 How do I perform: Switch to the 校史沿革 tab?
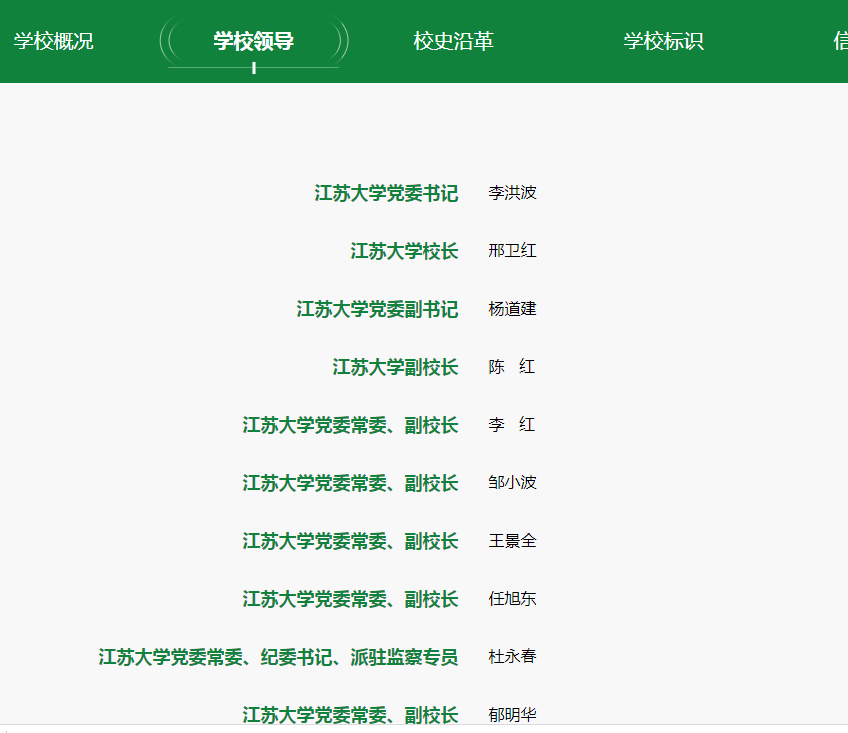coord(453,41)
